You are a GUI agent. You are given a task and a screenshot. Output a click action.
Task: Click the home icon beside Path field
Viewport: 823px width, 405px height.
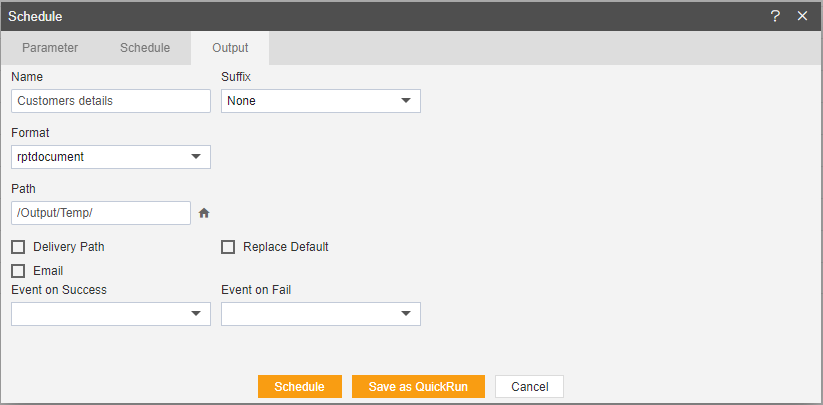[204, 213]
